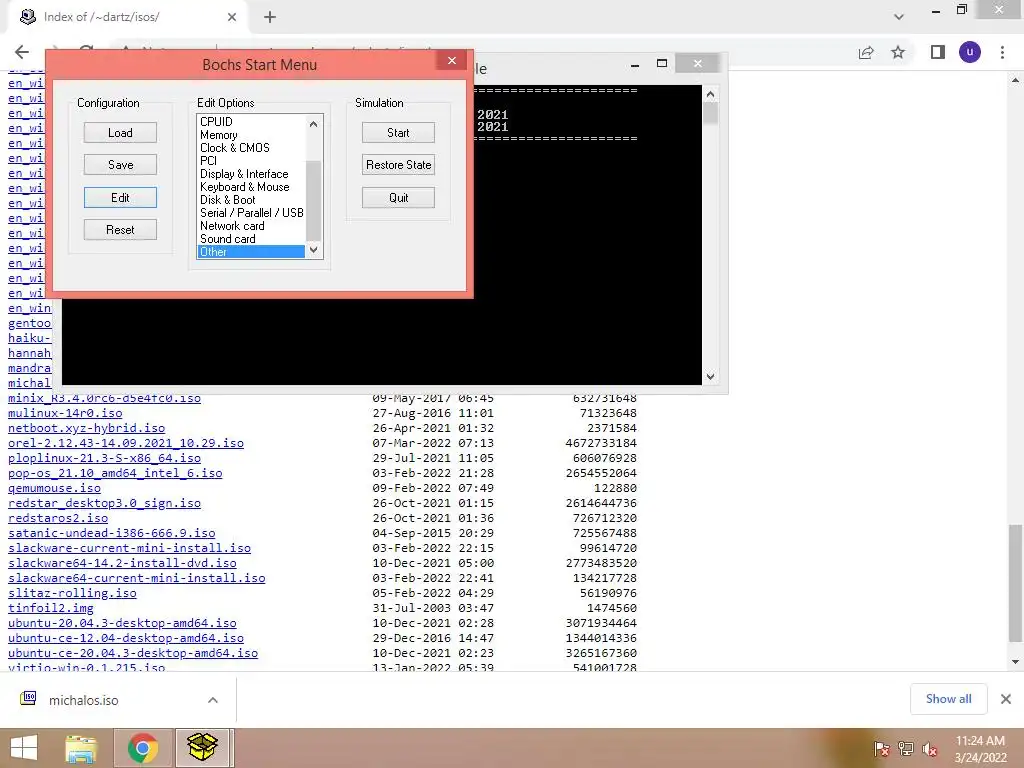Click Quit in the Simulation group
Viewport: 1024px width, 768px height.
pos(398,197)
